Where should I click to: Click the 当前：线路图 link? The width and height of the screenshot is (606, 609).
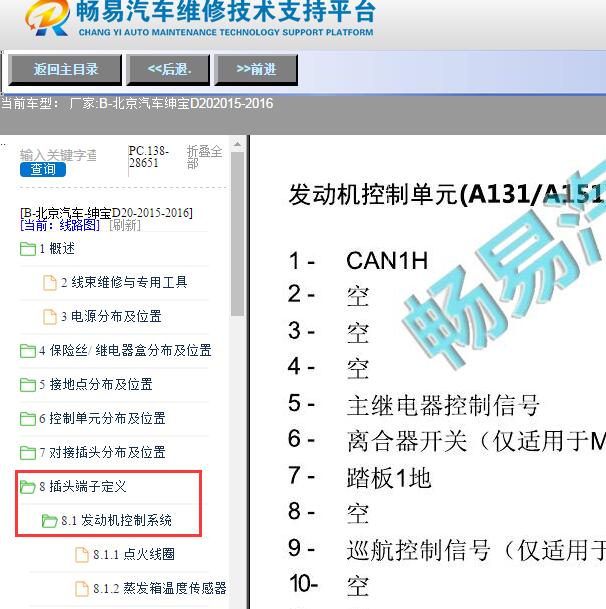click(60, 225)
